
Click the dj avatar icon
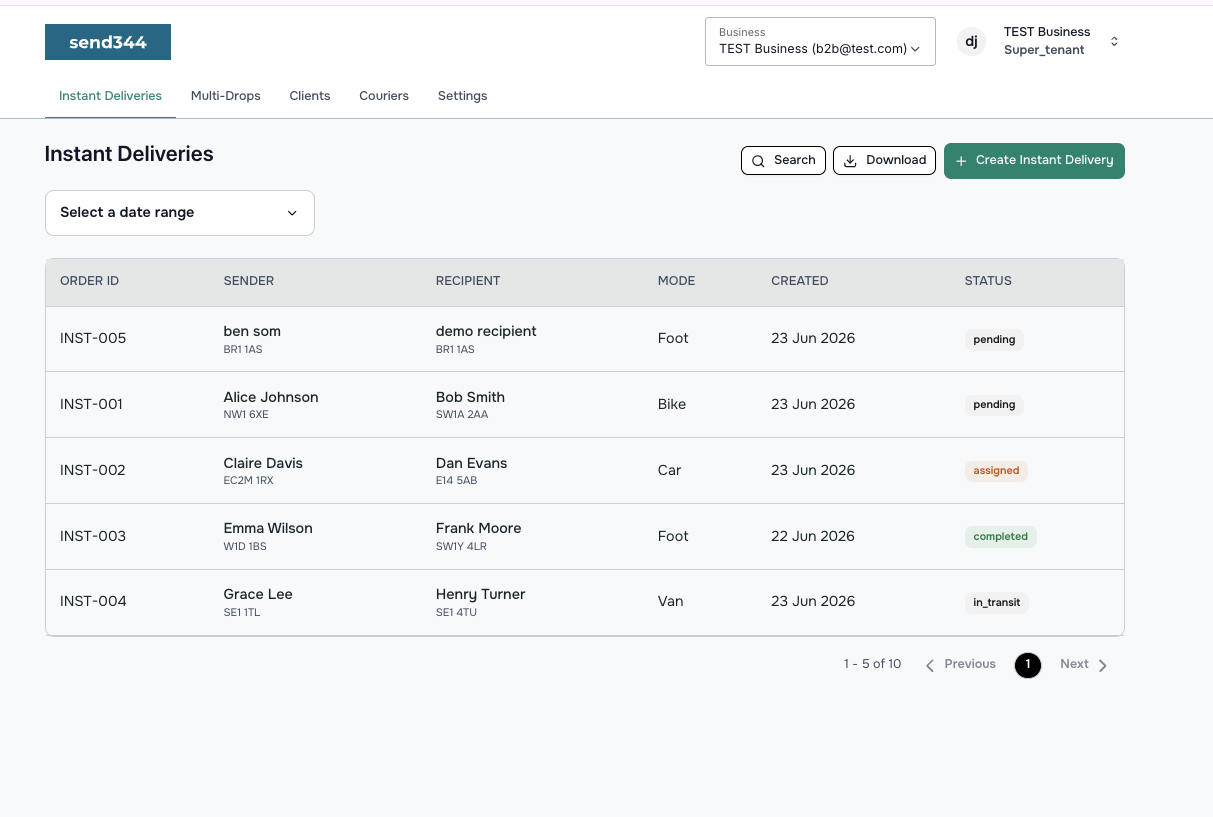(971, 41)
